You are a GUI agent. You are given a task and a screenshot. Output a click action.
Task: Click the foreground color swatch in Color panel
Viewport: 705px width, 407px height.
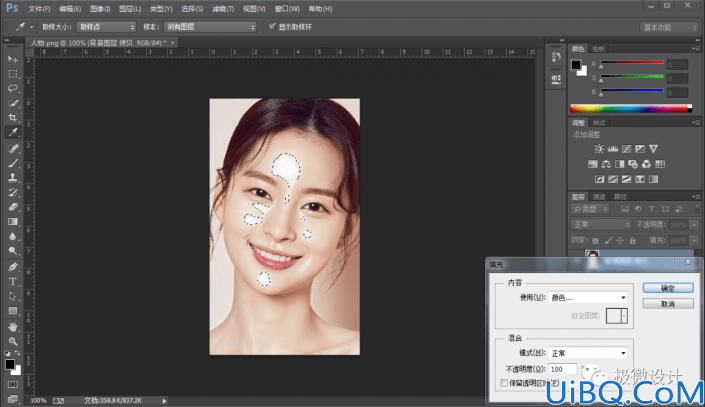point(576,65)
